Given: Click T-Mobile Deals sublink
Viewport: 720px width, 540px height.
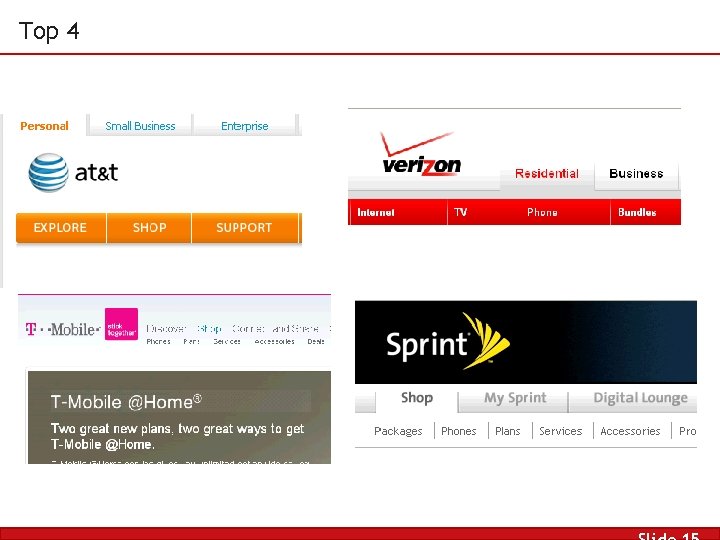Looking at the screenshot, I should tap(316, 342).
